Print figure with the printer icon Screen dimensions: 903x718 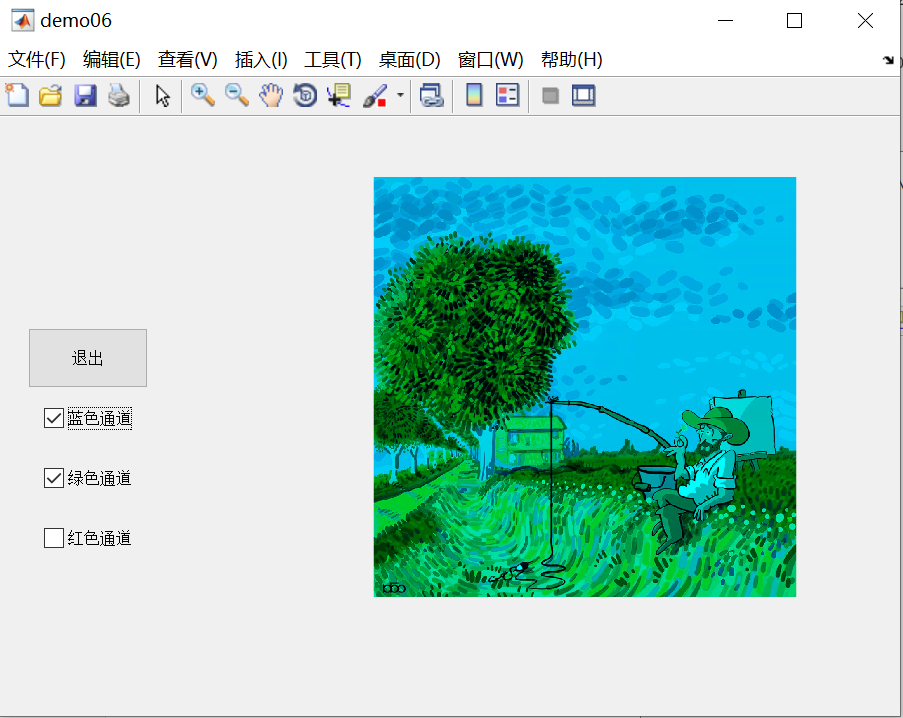119,95
